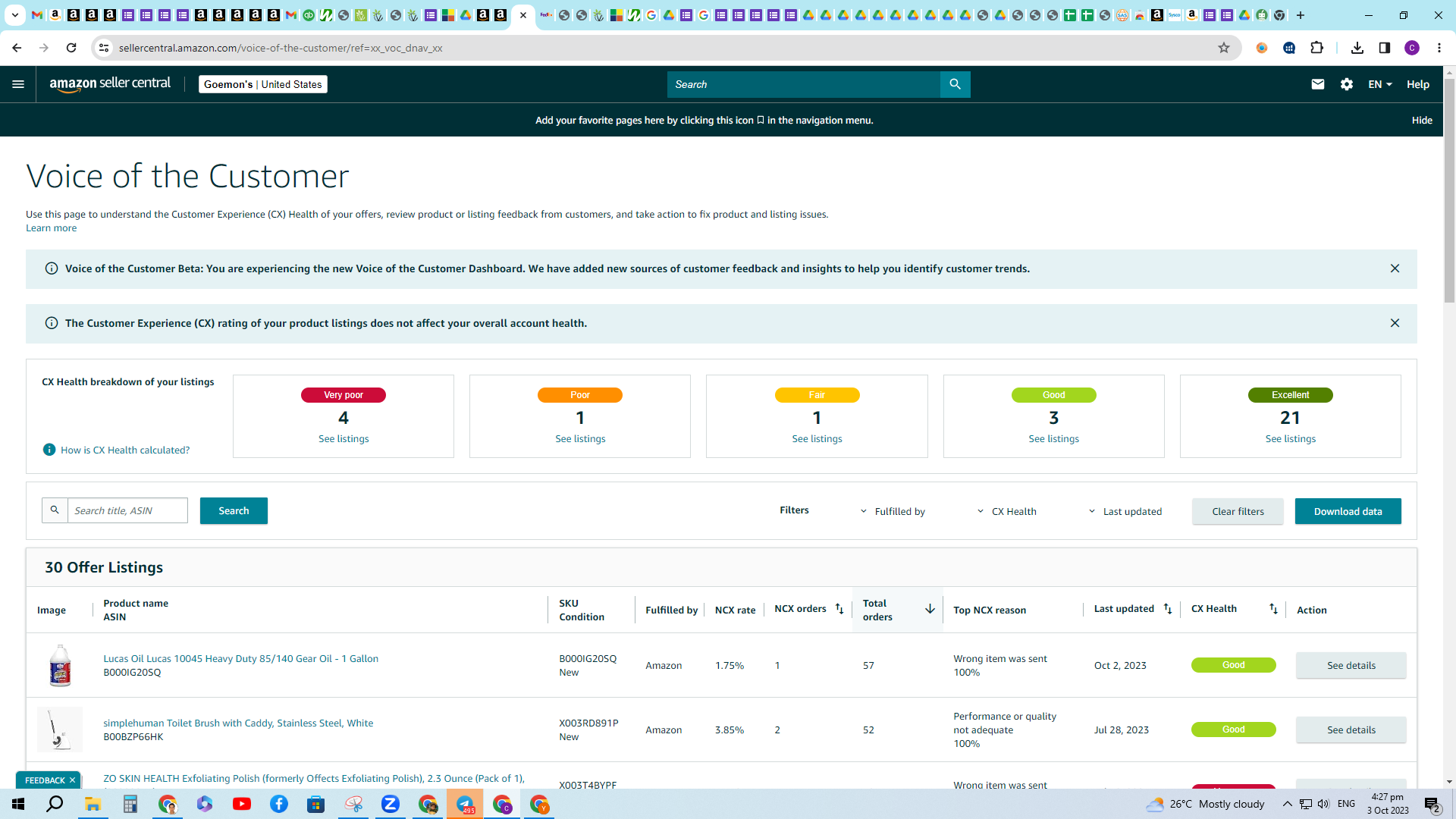Open the settings gear icon
This screenshot has height=819, width=1456.
pos(1347,84)
